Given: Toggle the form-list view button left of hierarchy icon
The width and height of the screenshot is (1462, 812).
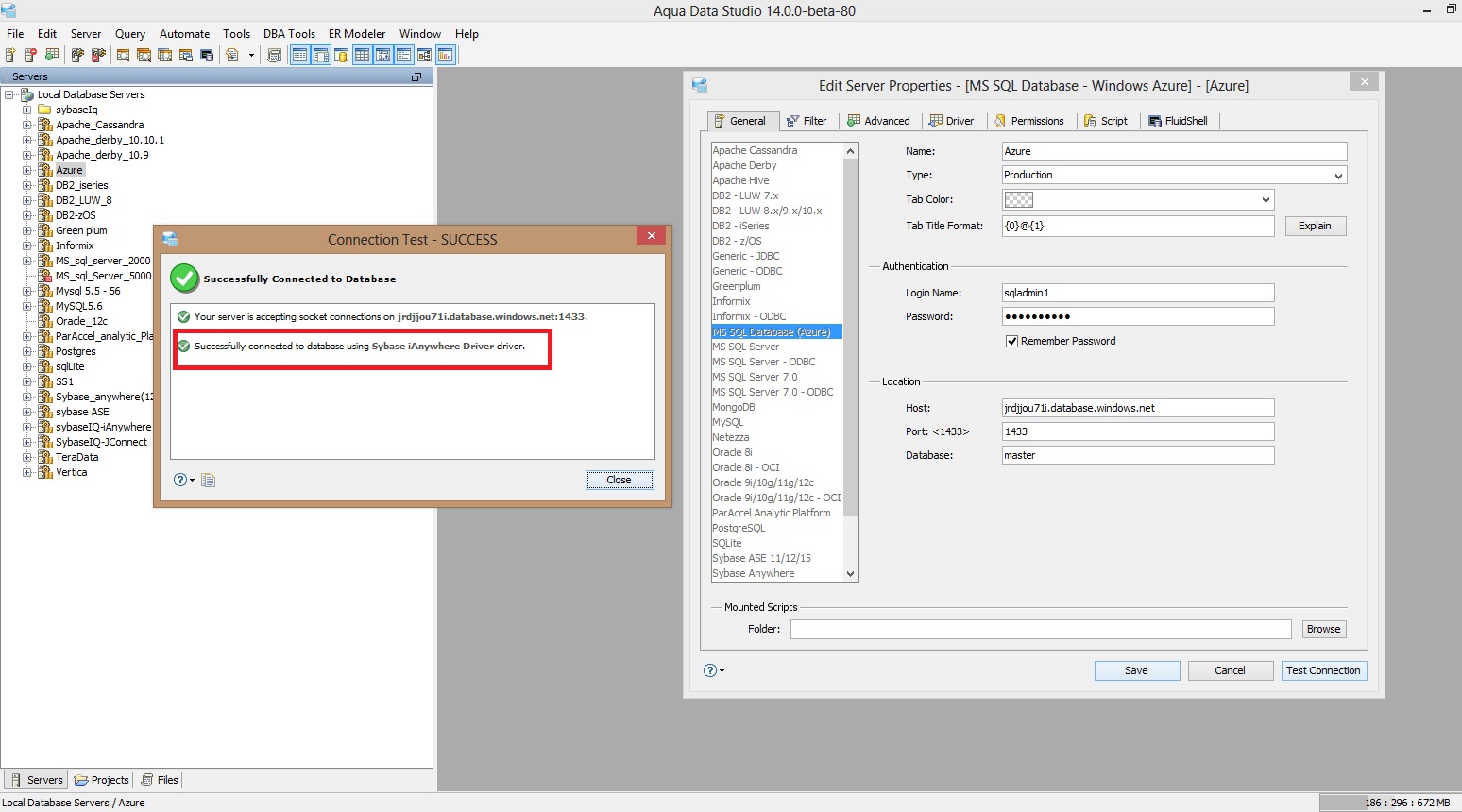Looking at the screenshot, I should (x=403, y=55).
